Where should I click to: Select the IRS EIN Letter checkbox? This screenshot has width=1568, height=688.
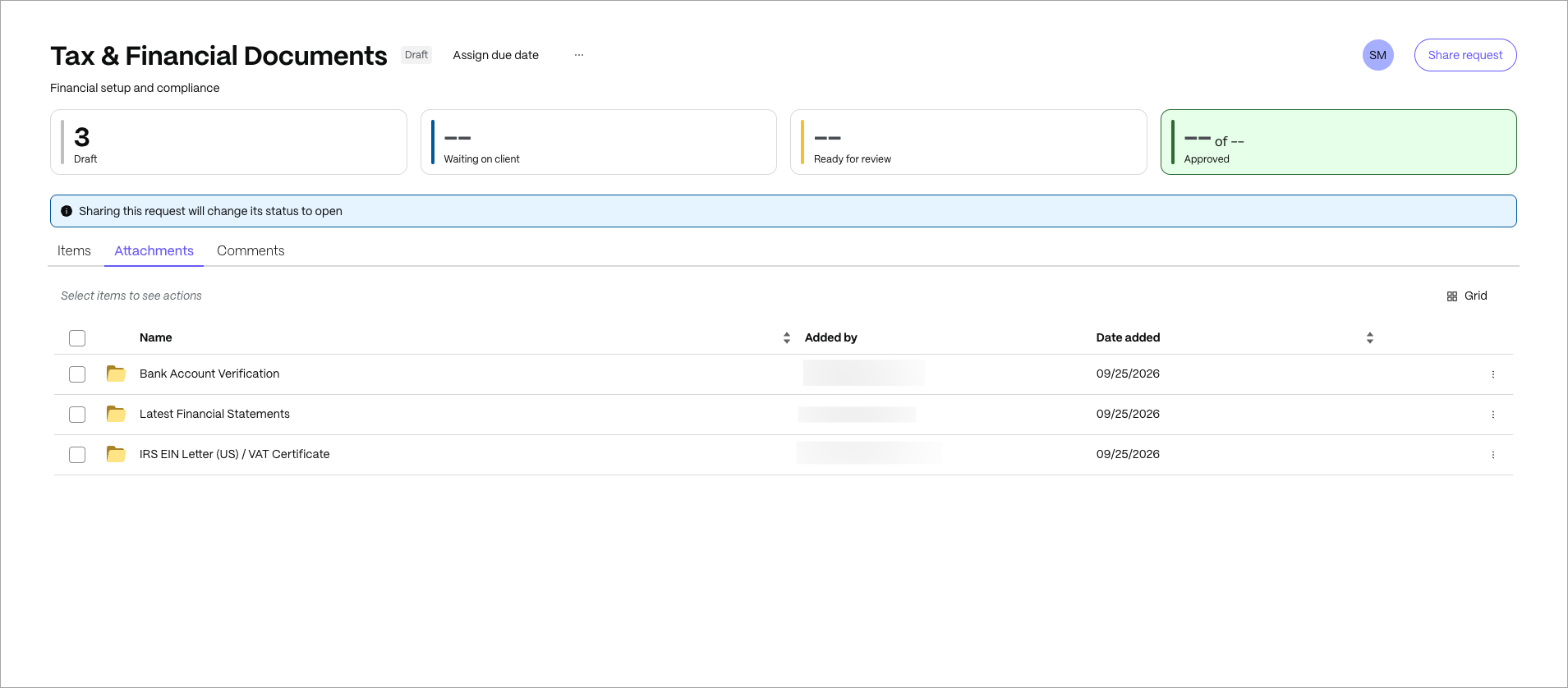pyautogui.click(x=77, y=455)
